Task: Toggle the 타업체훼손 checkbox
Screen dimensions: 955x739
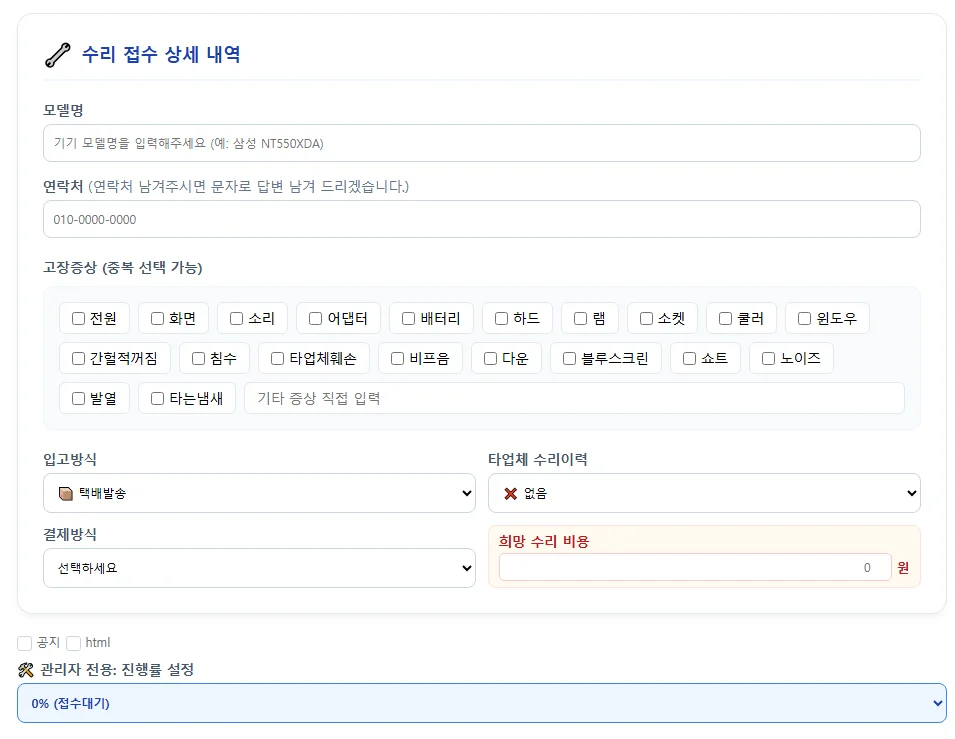Action: click(278, 359)
